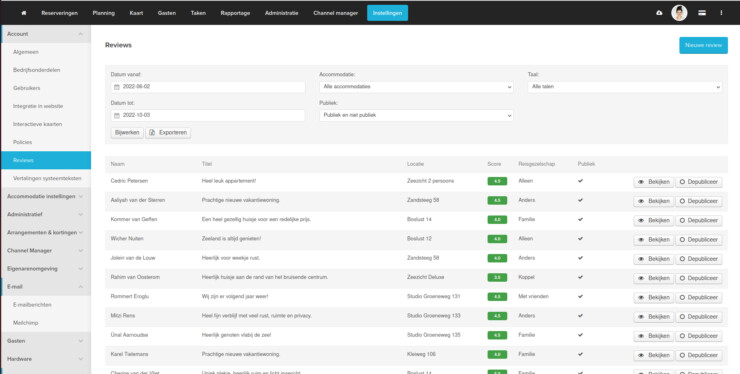Screen dimensions: 740x374
Task: Open the Taal dropdown
Action: click(624, 87)
